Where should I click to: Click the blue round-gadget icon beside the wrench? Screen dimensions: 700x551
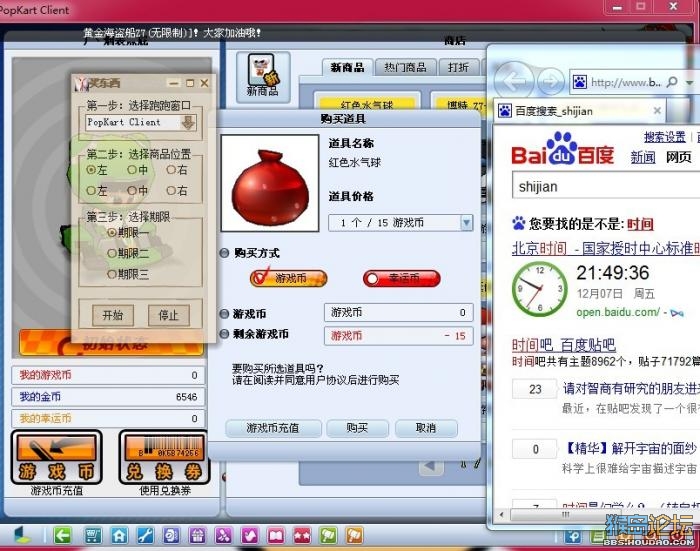coord(171,535)
